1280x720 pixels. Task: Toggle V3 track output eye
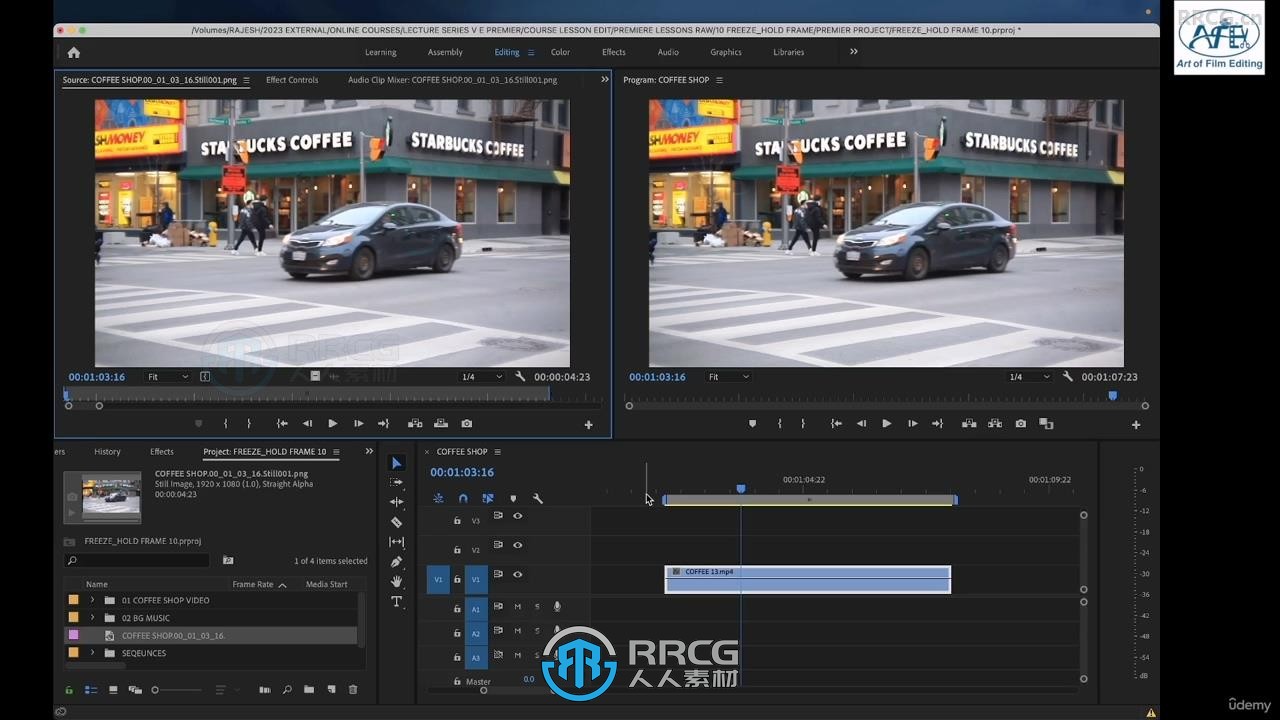tap(517, 516)
